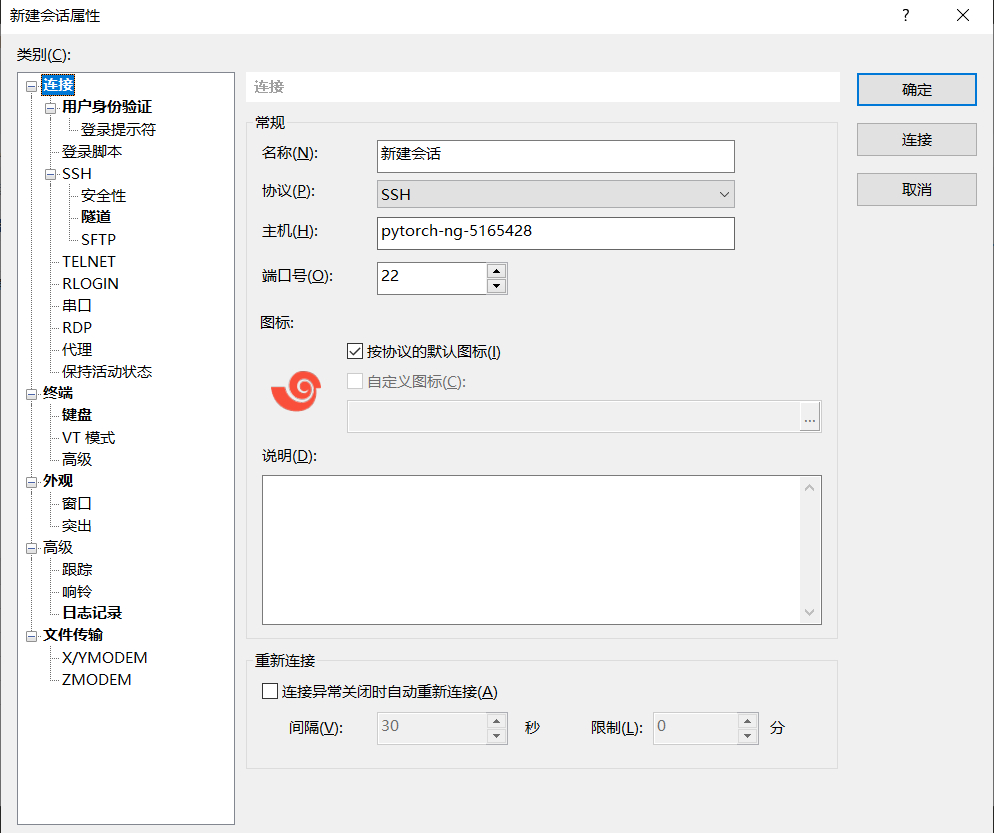Screen dimensions: 994x833
Task: Collapse the 用户身份验证 tree node
Action: [50, 108]
